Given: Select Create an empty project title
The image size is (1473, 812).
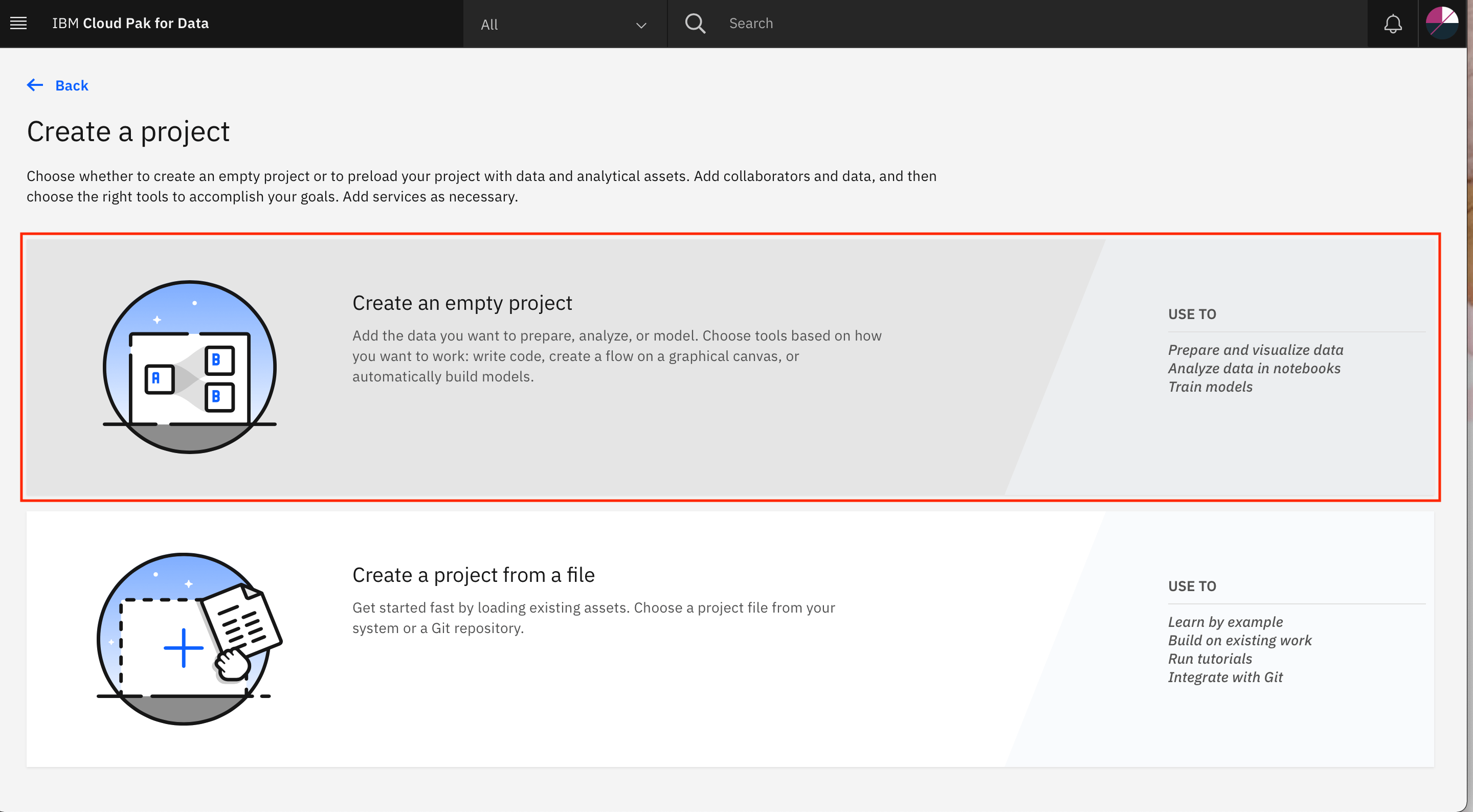Looking at the screenshot, I should click(x=462, y=303).
